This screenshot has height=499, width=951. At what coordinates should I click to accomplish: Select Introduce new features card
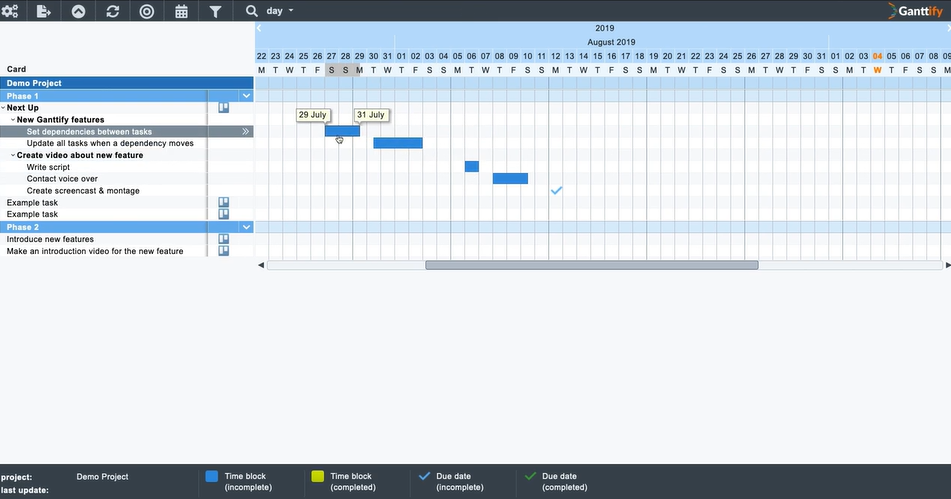(x=50, y=239)
